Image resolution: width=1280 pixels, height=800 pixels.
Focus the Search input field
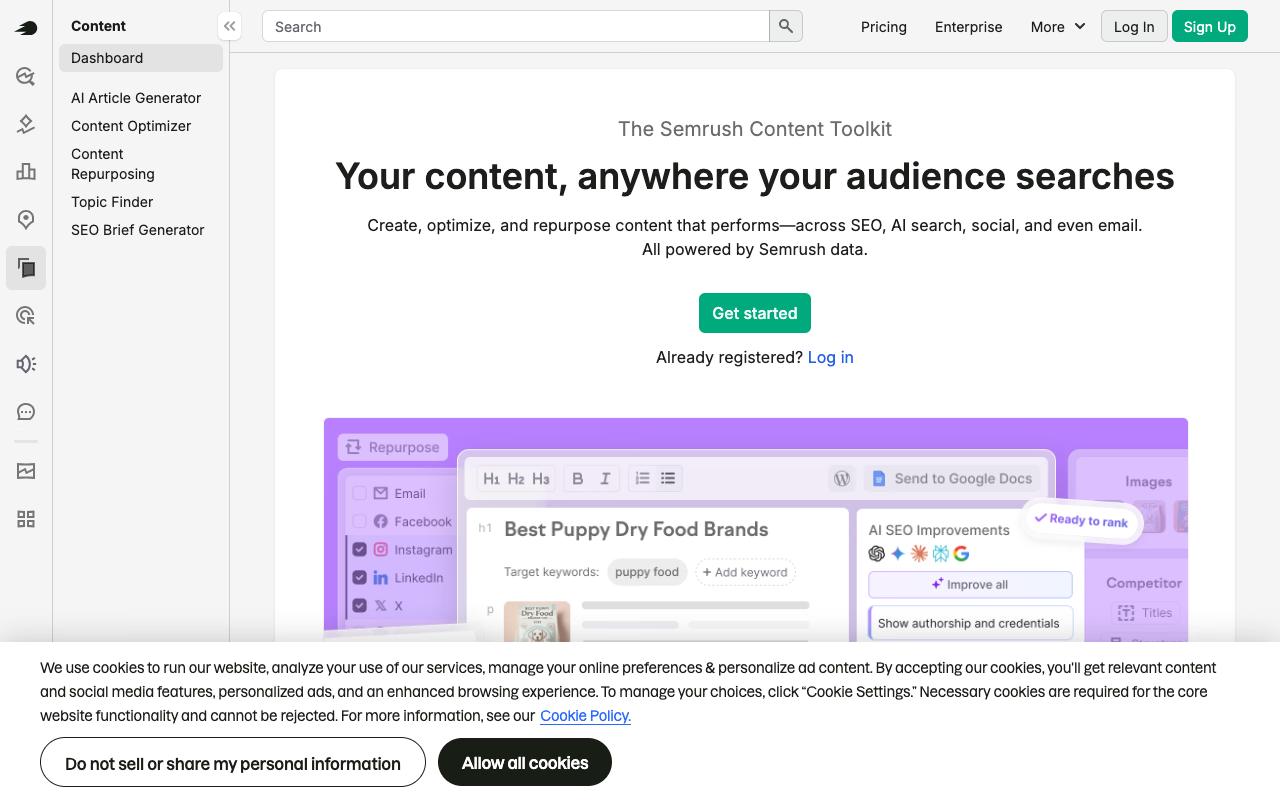[516, 26]
